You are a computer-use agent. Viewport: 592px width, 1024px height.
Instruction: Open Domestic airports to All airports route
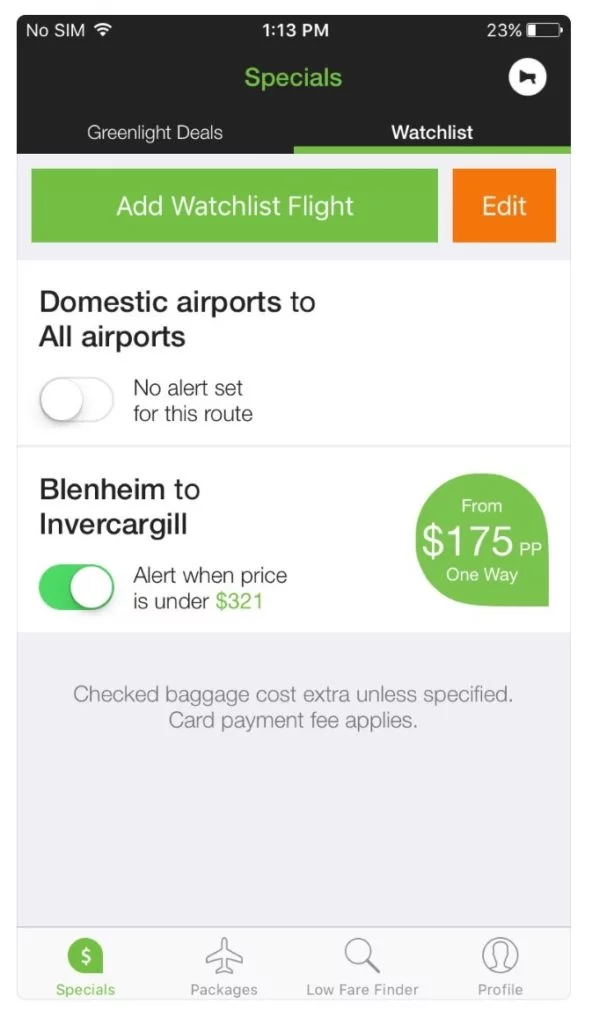click(178, 319)
